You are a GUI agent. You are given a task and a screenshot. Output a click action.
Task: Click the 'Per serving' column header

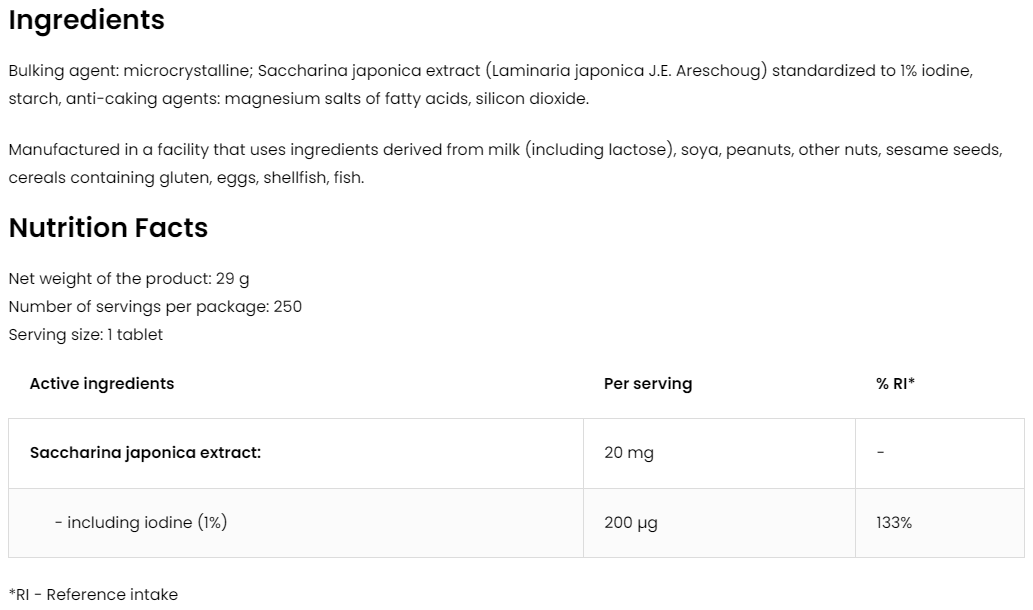point(648,383)
